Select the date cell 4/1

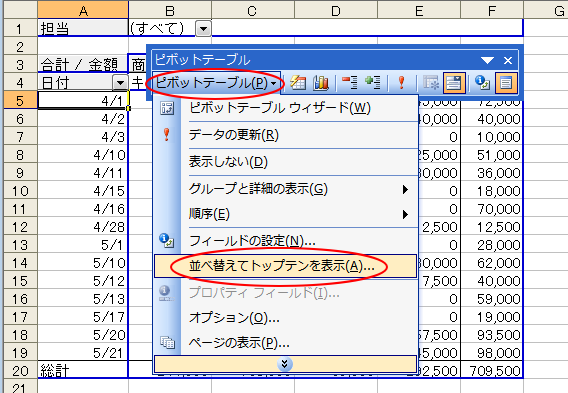pyautogui.click(x=83, y=101)
